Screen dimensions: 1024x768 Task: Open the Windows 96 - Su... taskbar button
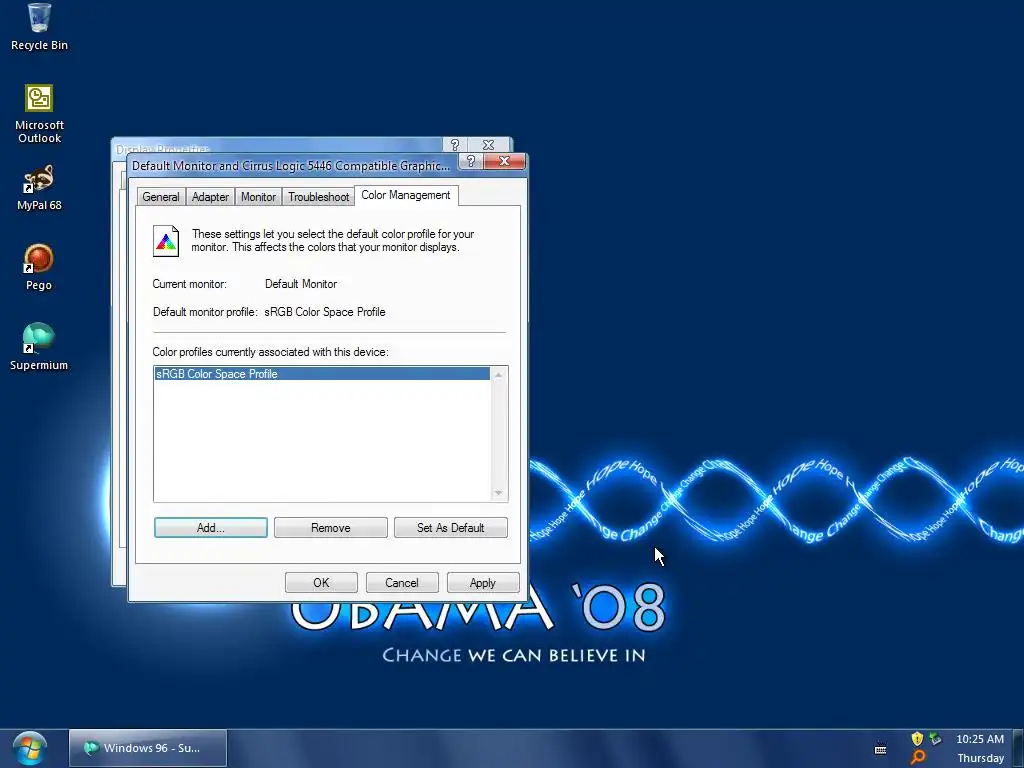click(x=148, y=748)
